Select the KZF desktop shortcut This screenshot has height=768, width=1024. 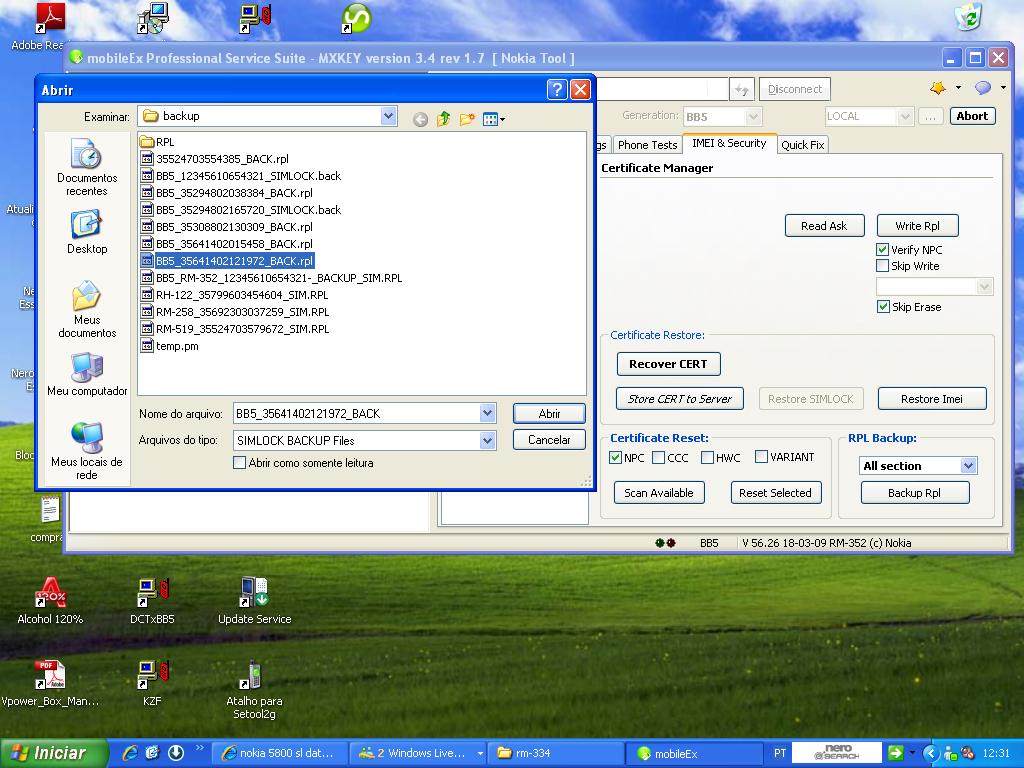152,683
